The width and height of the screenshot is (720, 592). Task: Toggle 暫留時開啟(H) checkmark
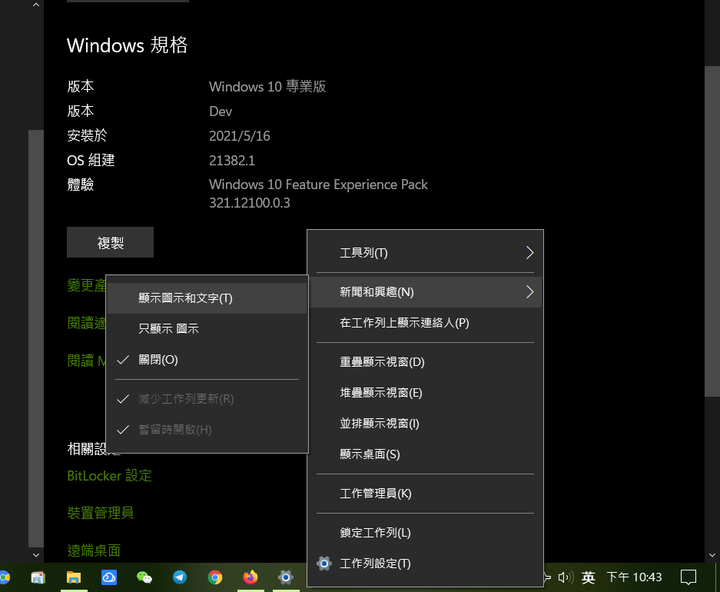point(207,430)
